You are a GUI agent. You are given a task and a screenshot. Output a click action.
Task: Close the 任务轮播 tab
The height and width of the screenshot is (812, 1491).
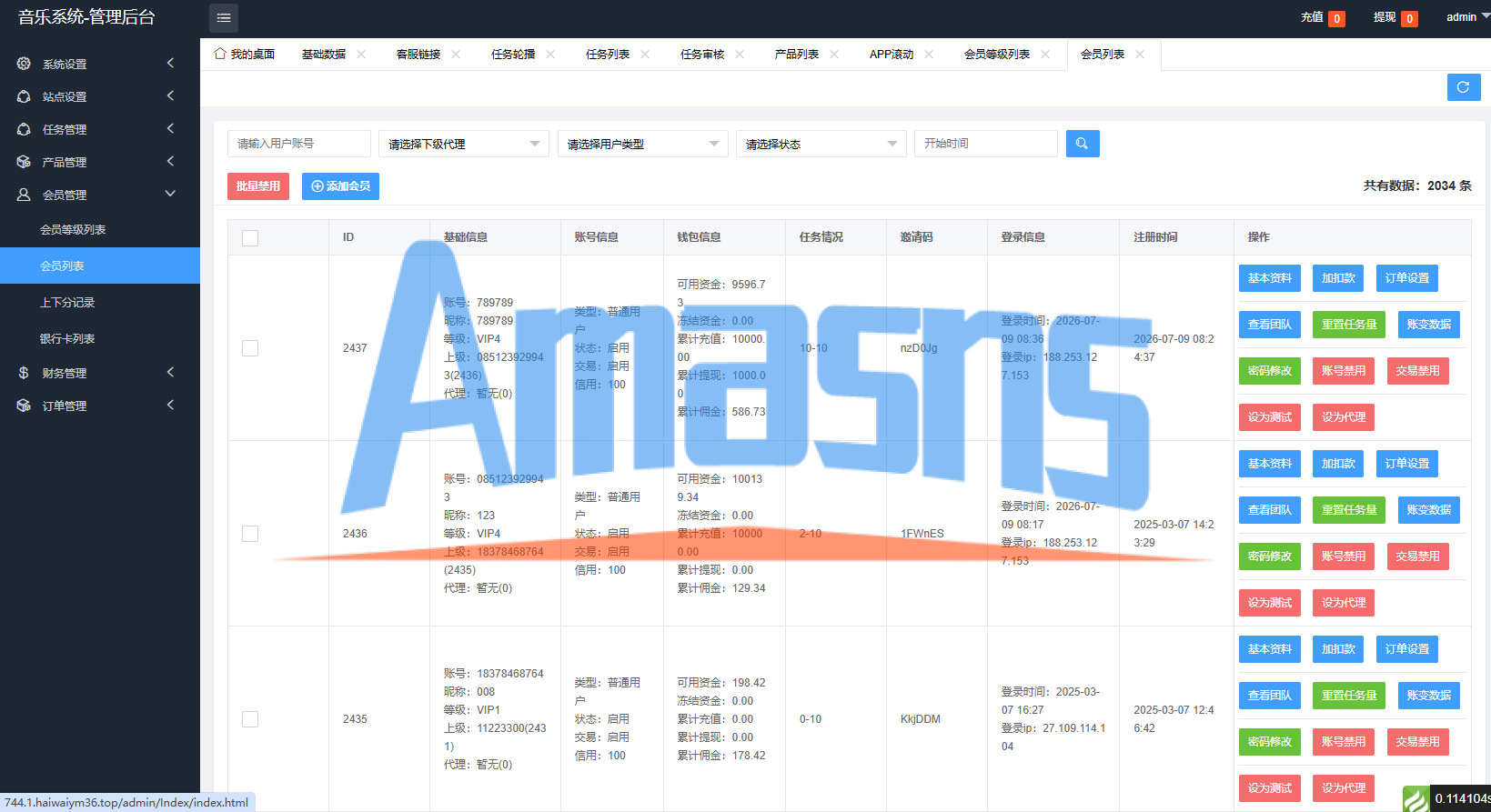point(550,55)
